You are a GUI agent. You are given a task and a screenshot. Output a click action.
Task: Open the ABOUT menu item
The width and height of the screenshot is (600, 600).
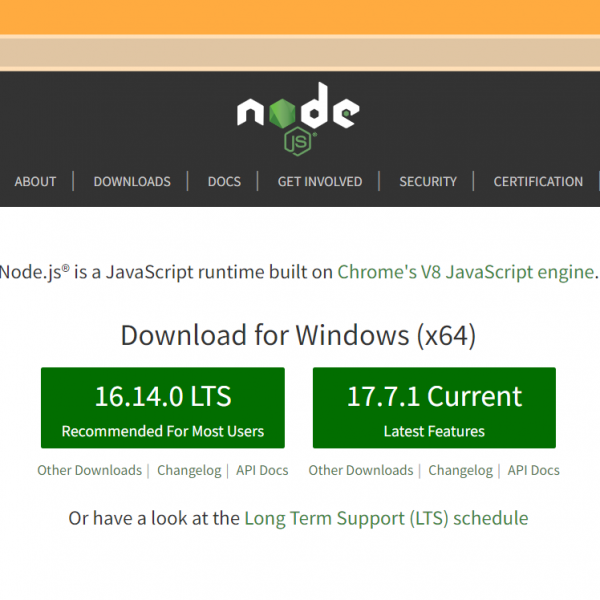pos(35,181)
